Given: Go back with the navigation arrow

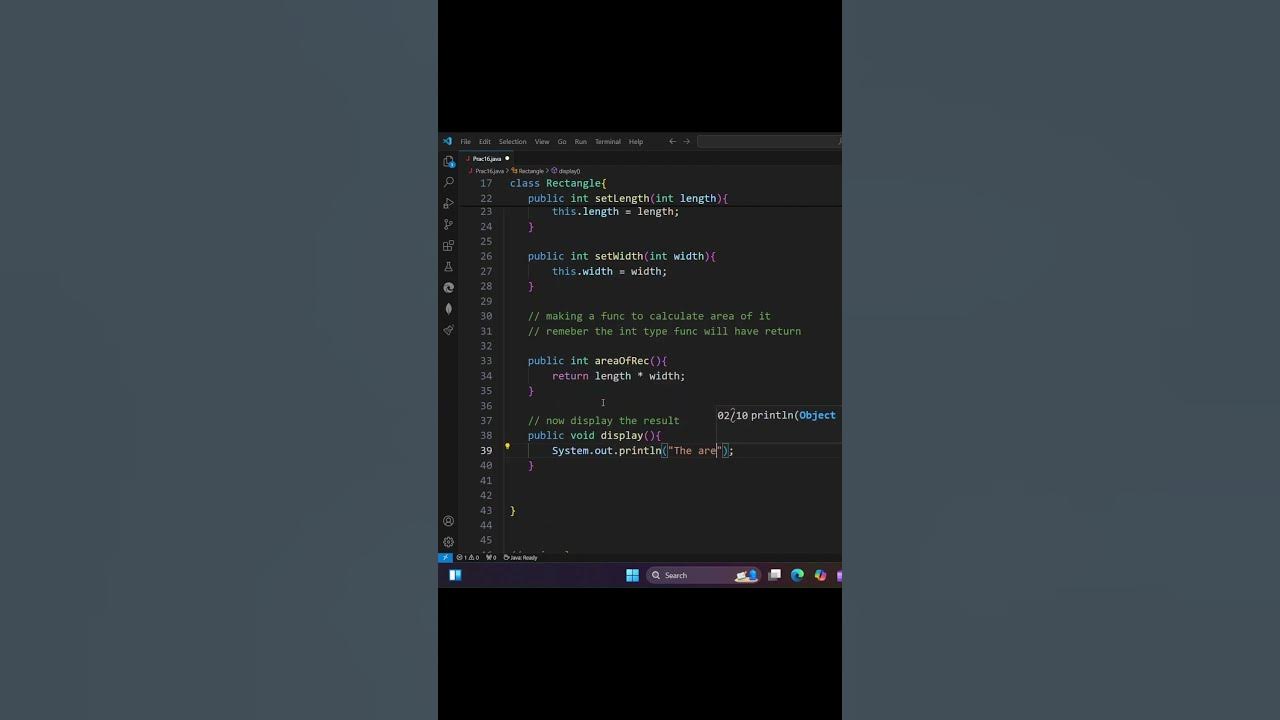Looking at the screenshot, I should pyautogui.click(x=672, y=141).
